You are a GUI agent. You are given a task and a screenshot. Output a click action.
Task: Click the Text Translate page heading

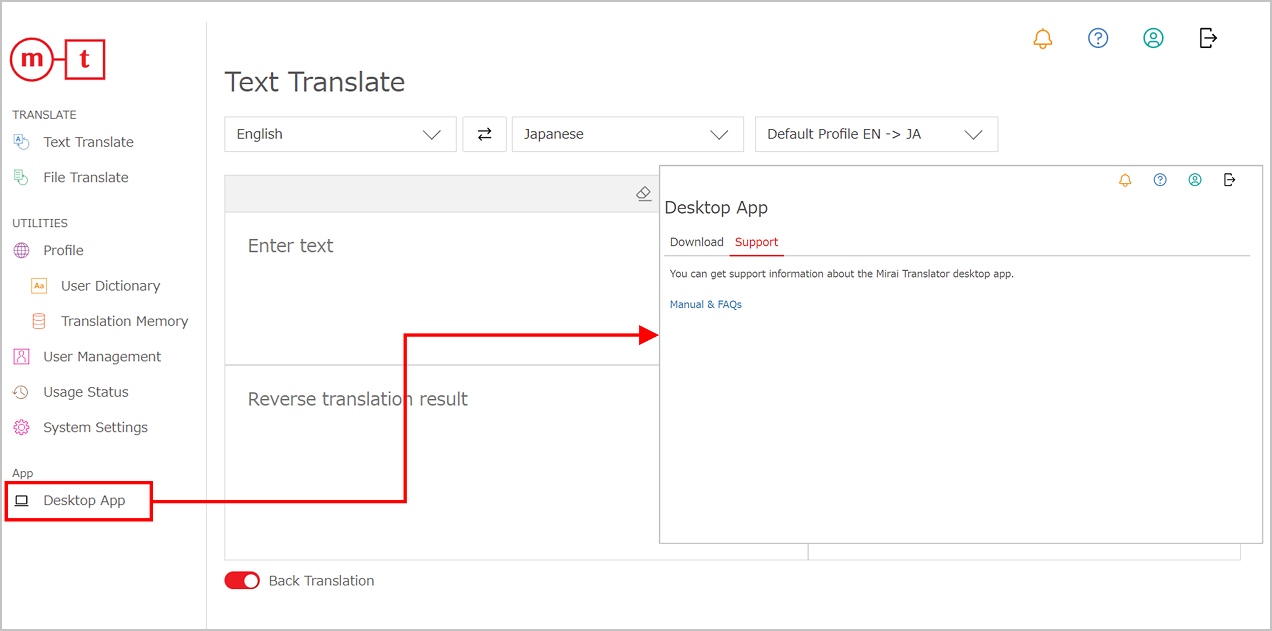(315, 82)
